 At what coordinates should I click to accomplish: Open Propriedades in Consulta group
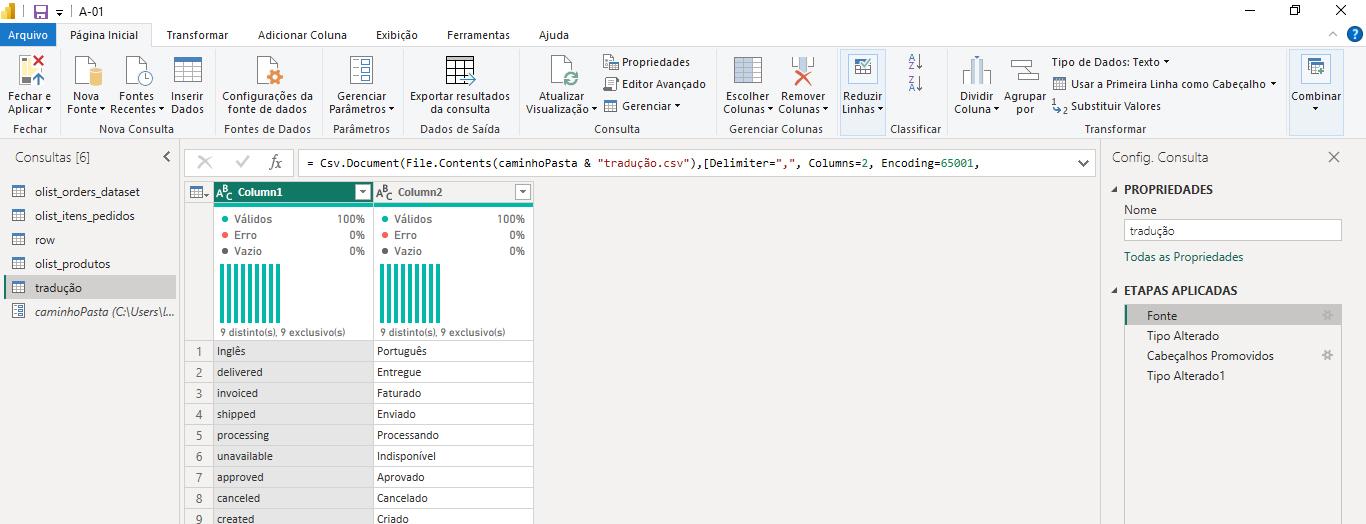tap(647, 62)
